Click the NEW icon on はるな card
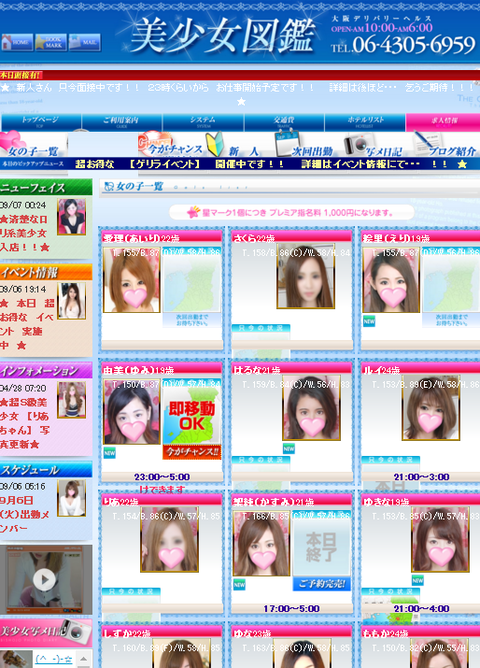This screenshot has width=480, height=668. tap(289, 448)
